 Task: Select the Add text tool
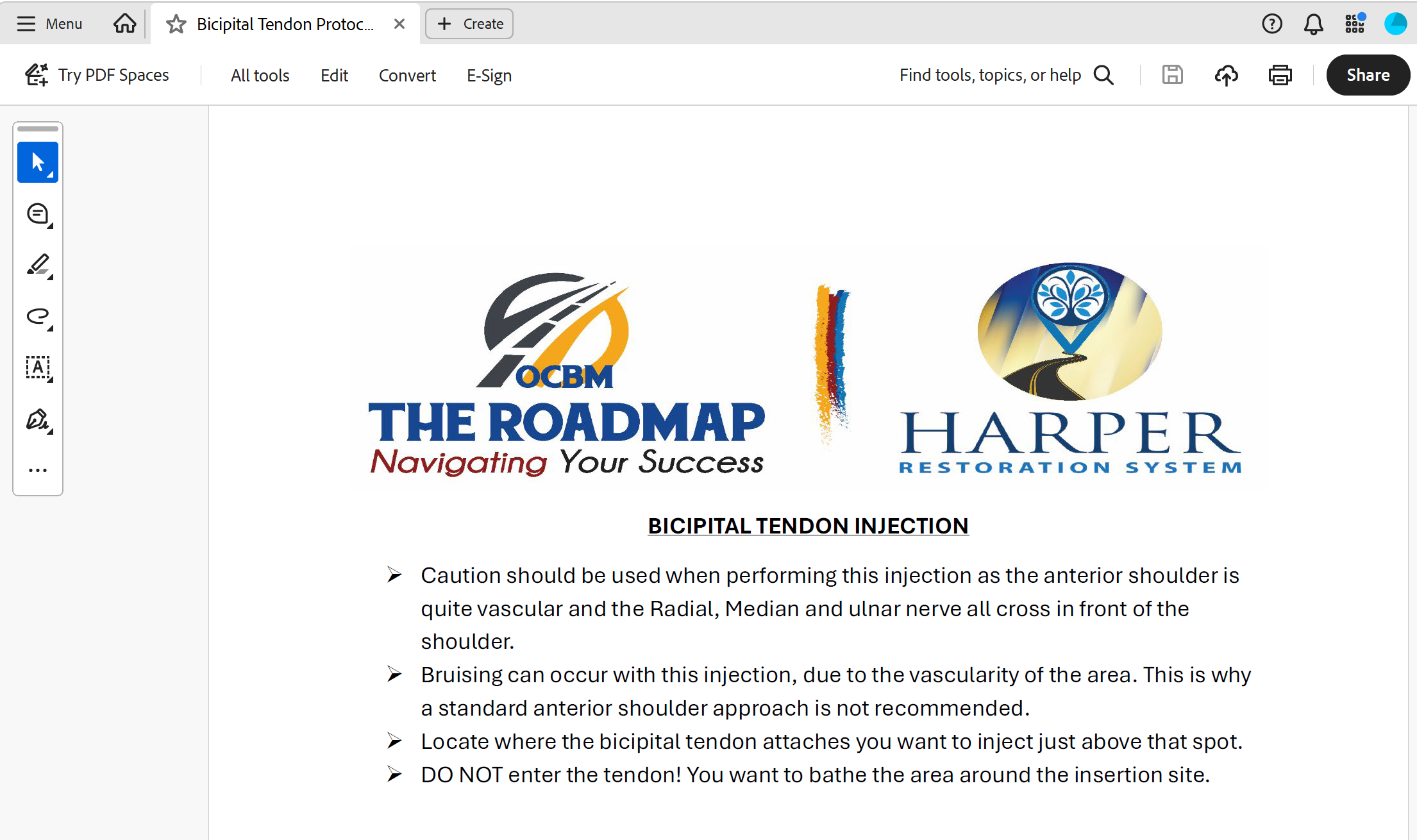tap(38, 368)
